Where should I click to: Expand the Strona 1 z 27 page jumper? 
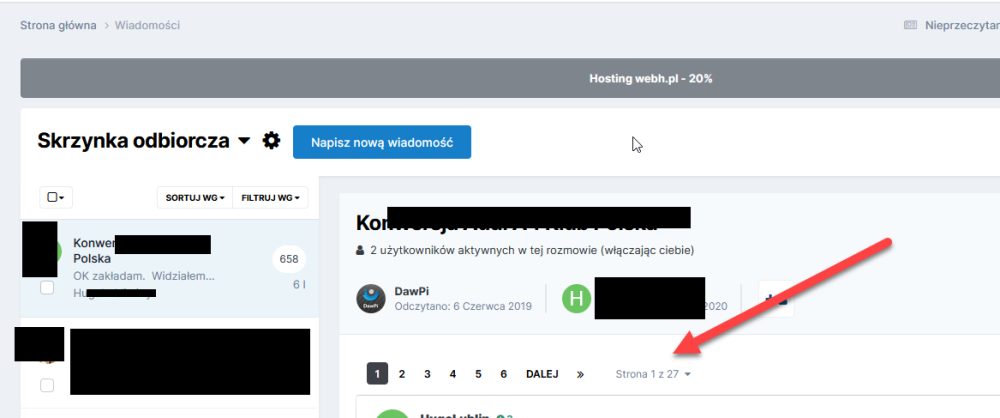click(x=653, y=374)
